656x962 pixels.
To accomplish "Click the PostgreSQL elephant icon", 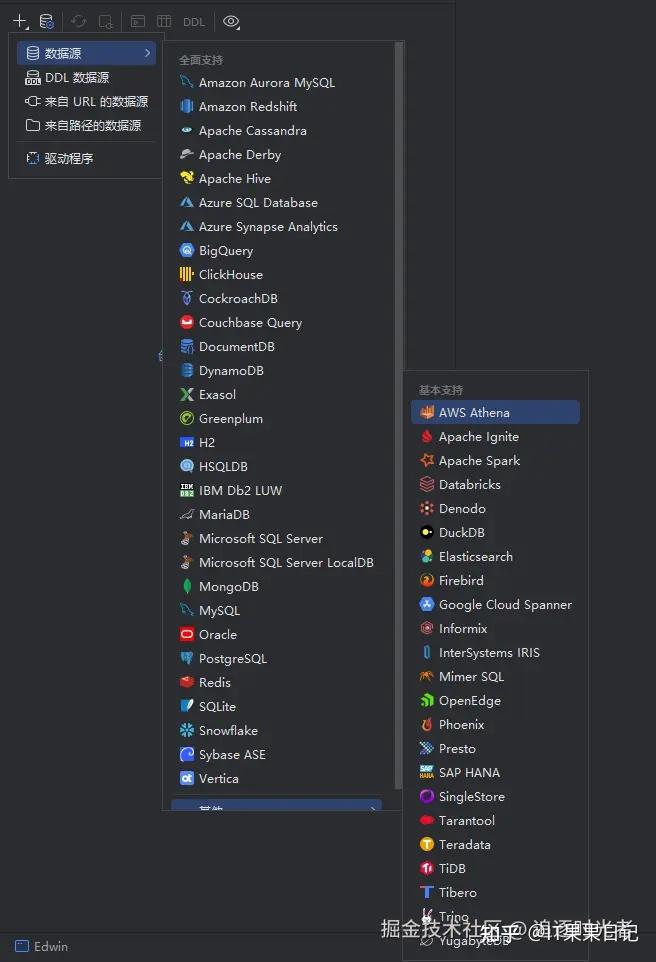I will [x=187, y=658].
